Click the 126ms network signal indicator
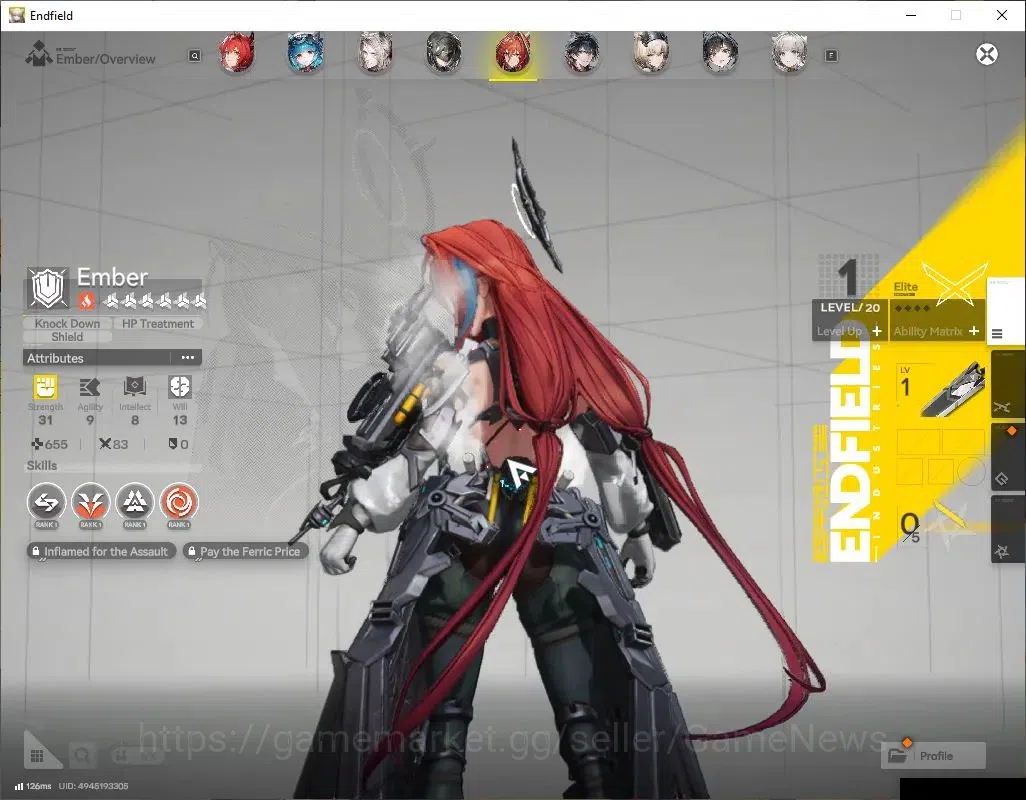Viewport: 1026px width, 800px height. pos(33,786)
